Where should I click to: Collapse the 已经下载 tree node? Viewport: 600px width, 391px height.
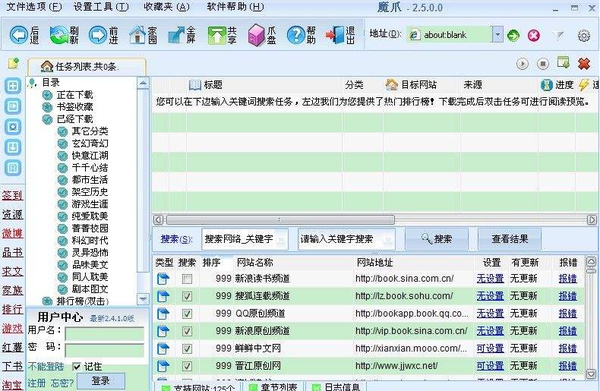(x=47, y=119)
